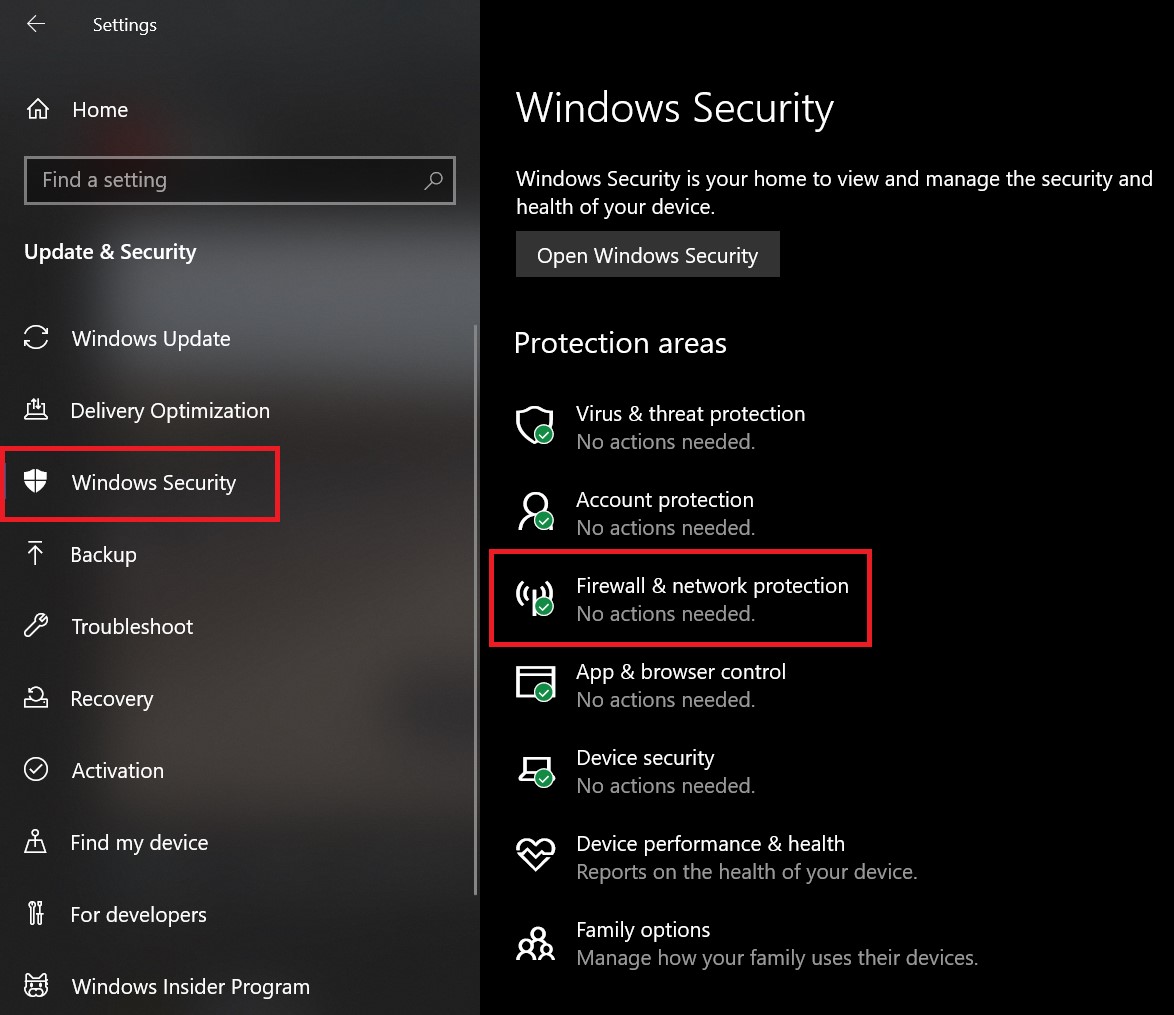Click the App & browser control window icon
Image resolution: width=1174 pixels, height=1015 pixels.
[535, 683]
